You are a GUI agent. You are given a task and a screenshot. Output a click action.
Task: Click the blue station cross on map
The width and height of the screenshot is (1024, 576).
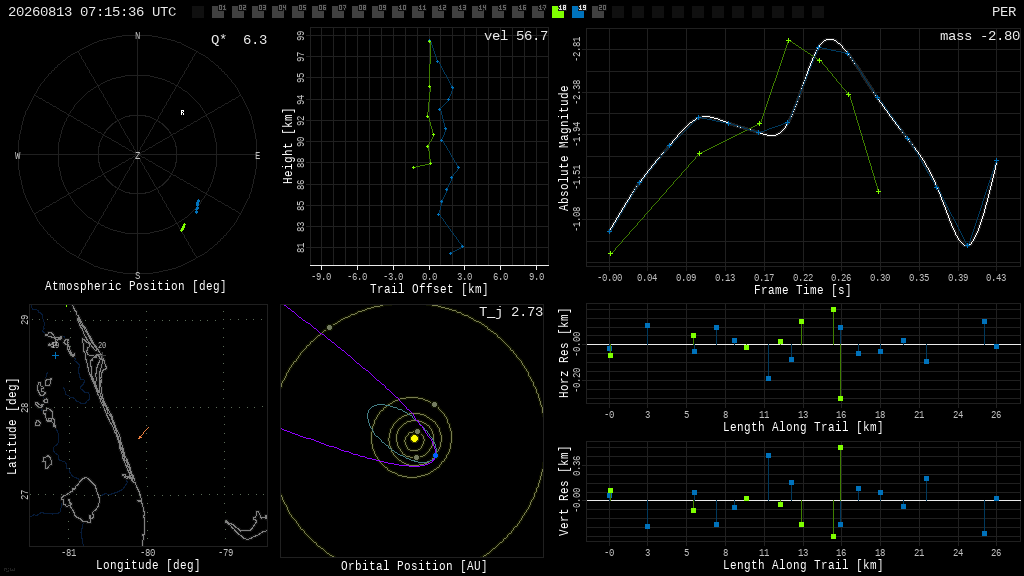(x=56, y=356)
